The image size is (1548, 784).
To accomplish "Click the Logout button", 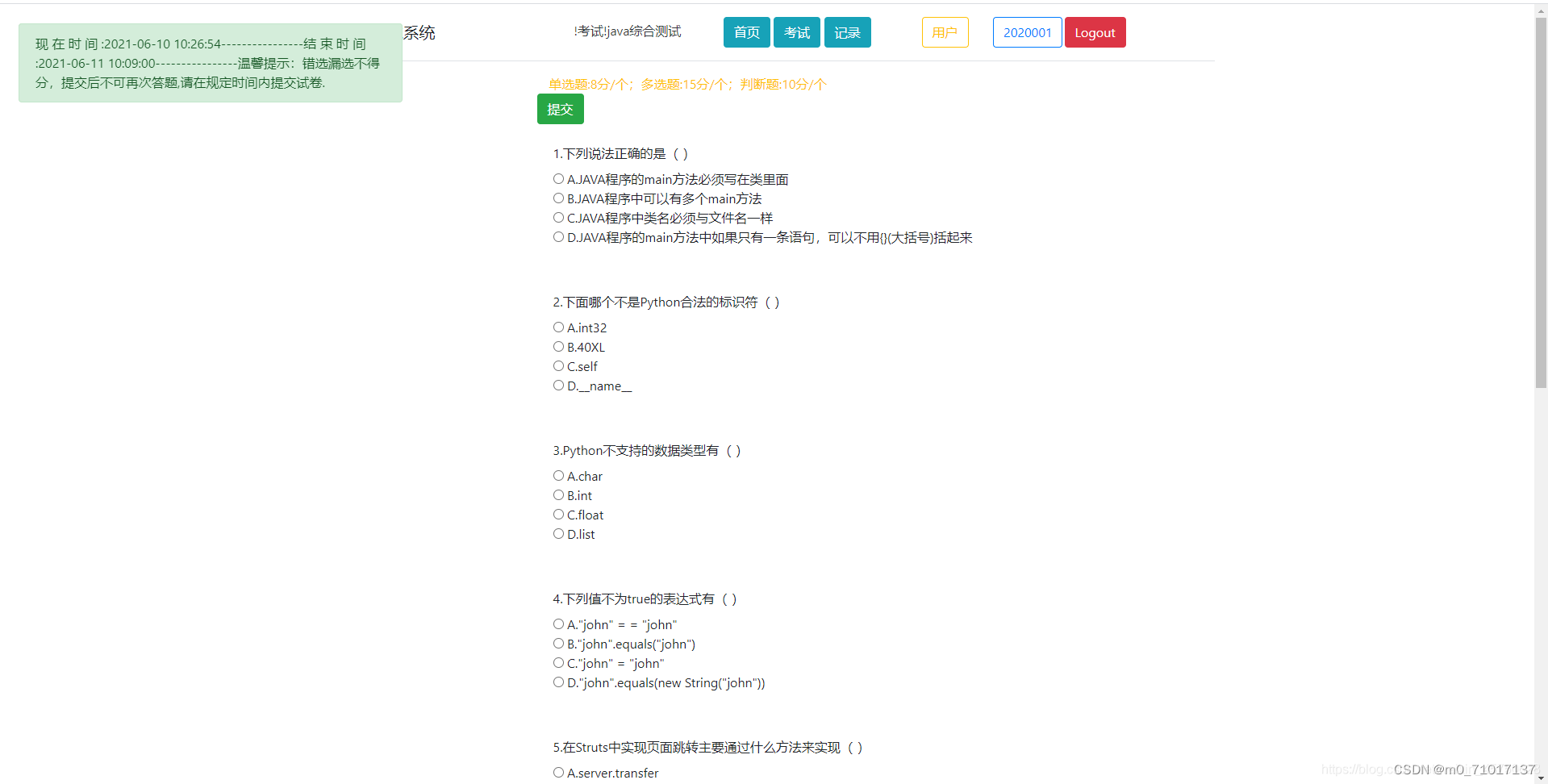I will tap(1095, 32).
